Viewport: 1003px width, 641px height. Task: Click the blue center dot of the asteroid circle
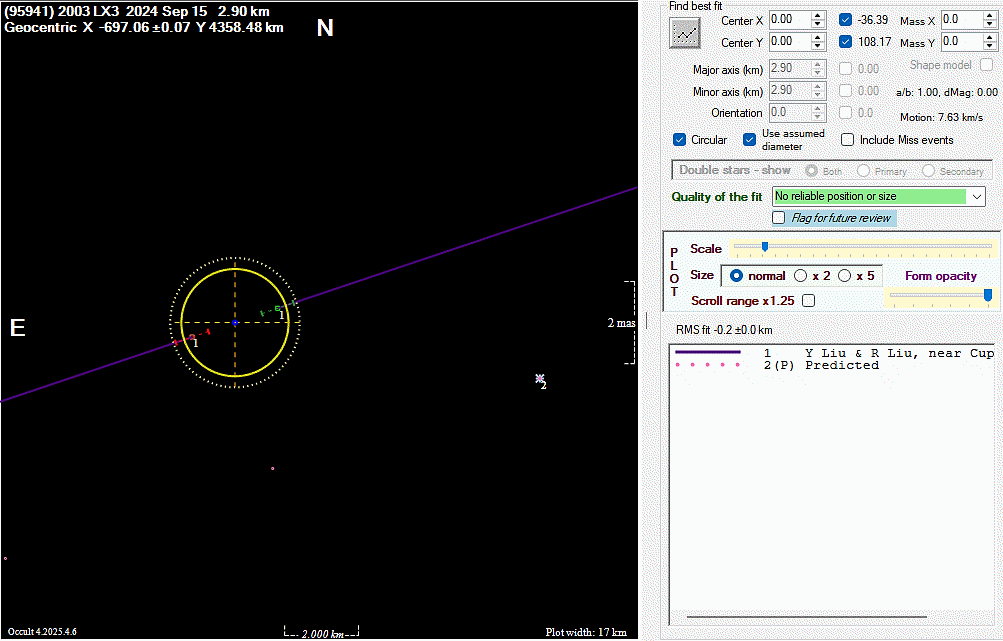235,323
